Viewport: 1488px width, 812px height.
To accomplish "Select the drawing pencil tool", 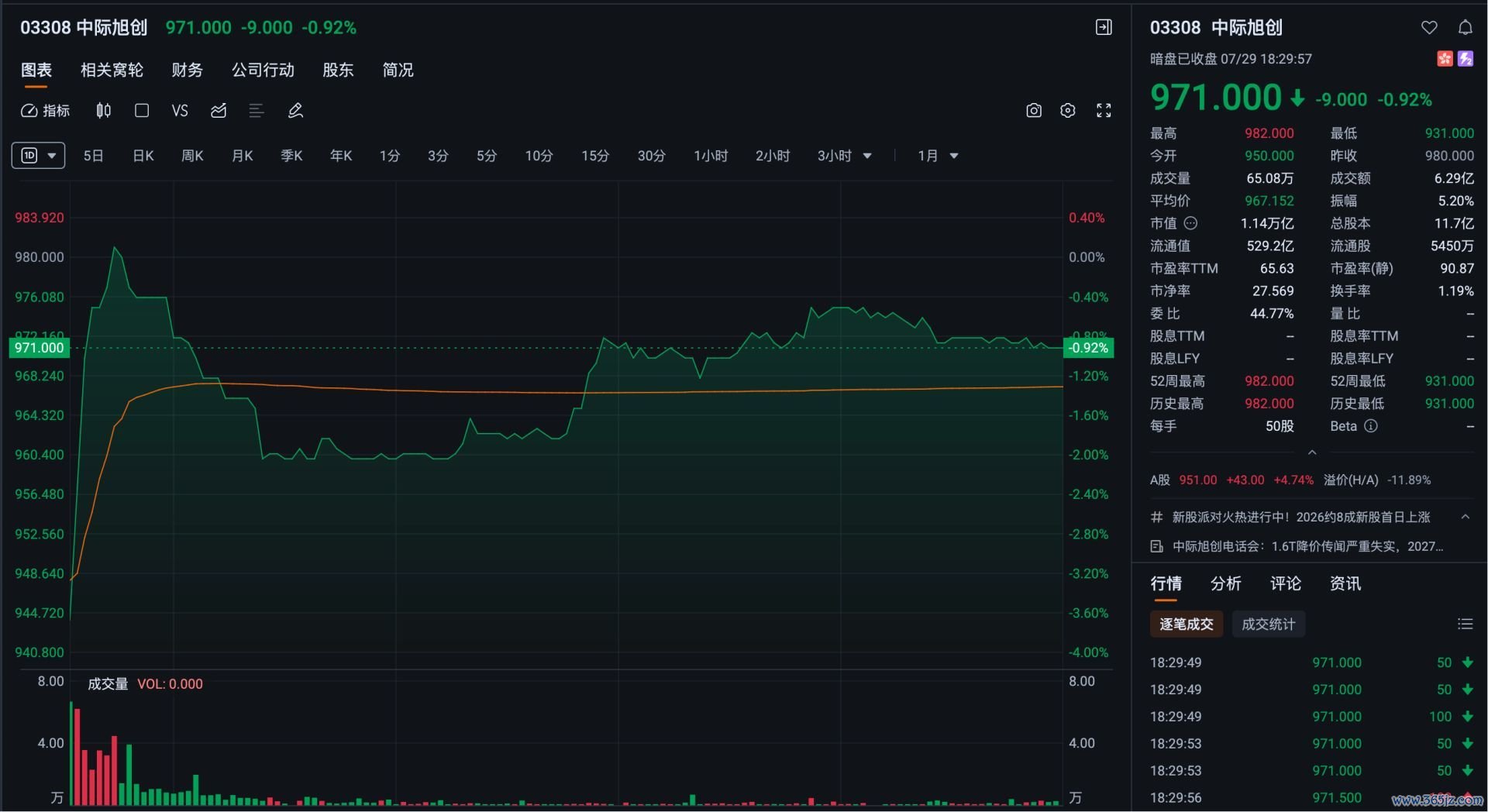I will (x=295, y=111).
